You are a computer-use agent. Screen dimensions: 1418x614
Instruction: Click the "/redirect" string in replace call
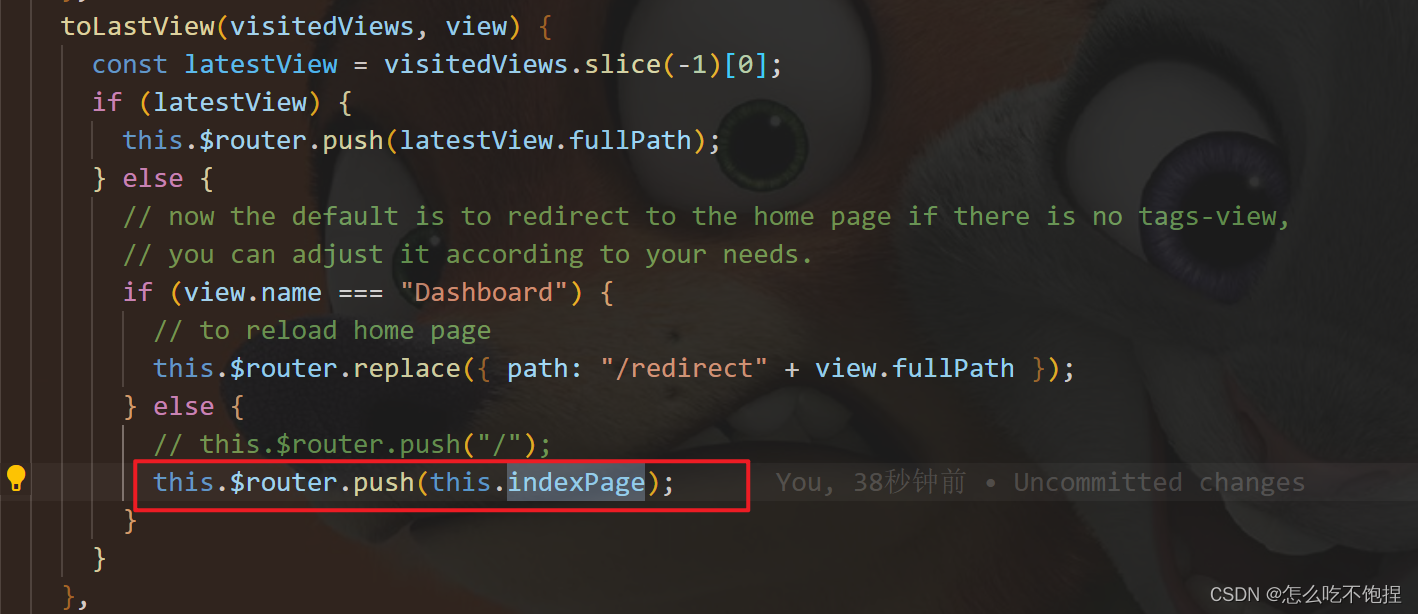[x=684, y=369]
